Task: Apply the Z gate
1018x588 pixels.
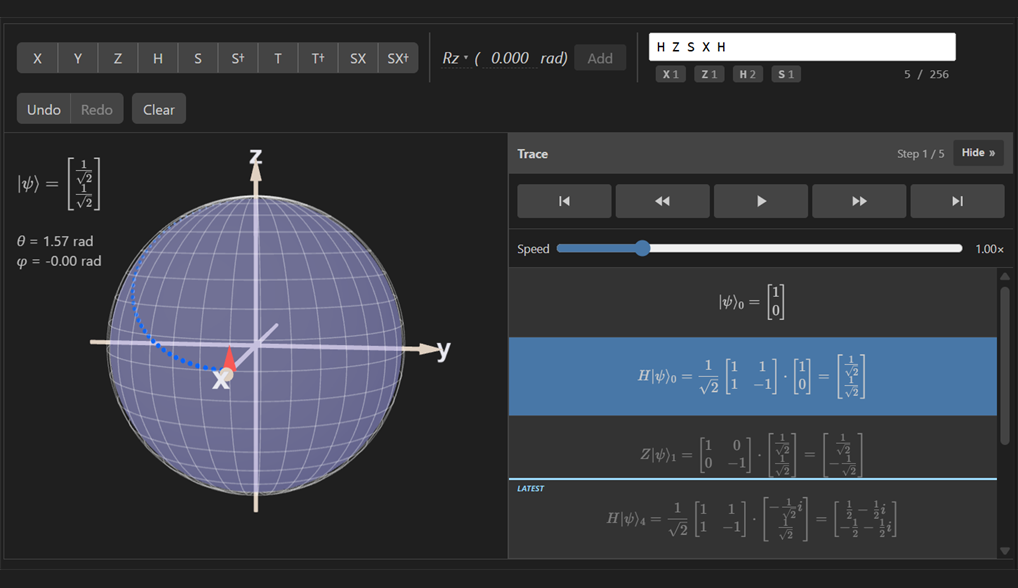Action: pos(118,58)
